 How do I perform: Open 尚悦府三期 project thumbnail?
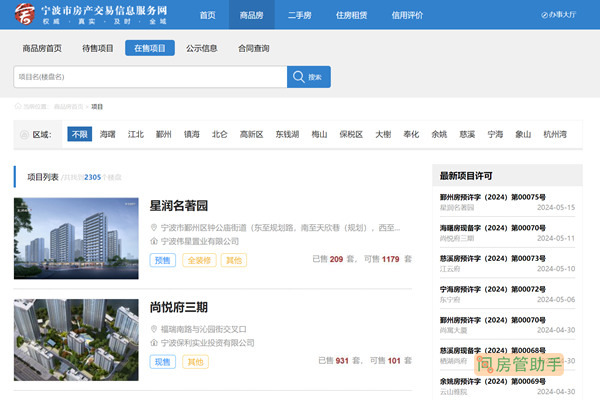(76, 340)
